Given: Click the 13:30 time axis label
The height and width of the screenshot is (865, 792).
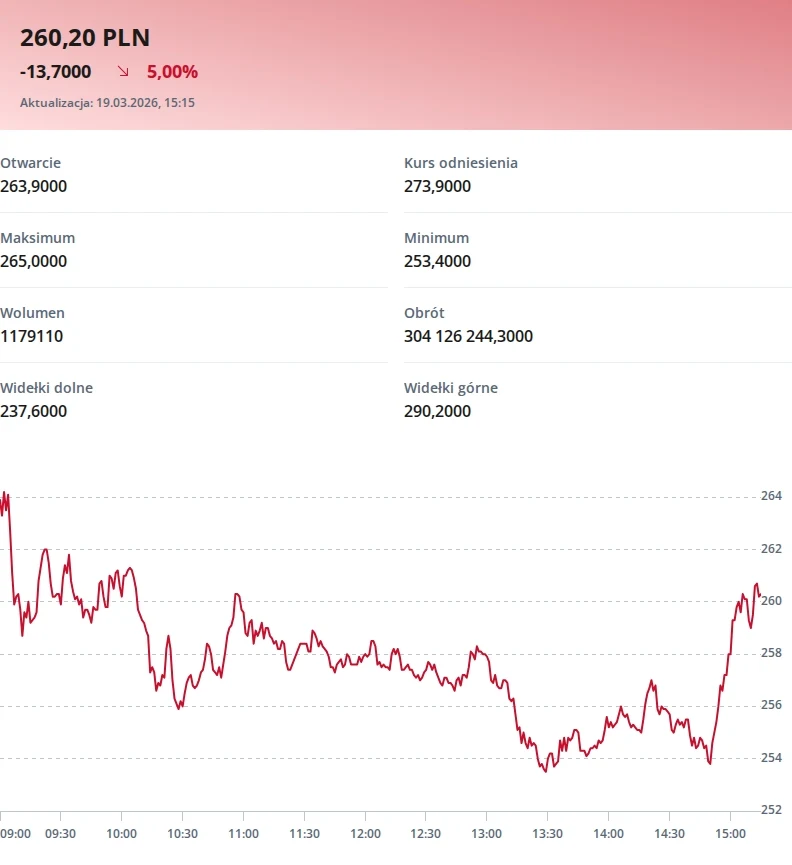Looking at the screenshot, I should click(x=547, y=833).
